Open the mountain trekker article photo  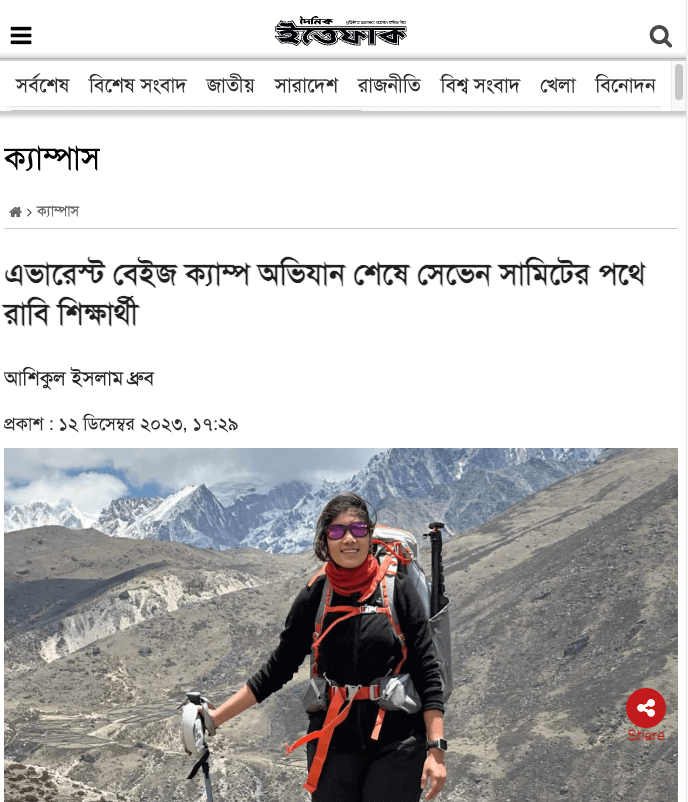[341, 625]
